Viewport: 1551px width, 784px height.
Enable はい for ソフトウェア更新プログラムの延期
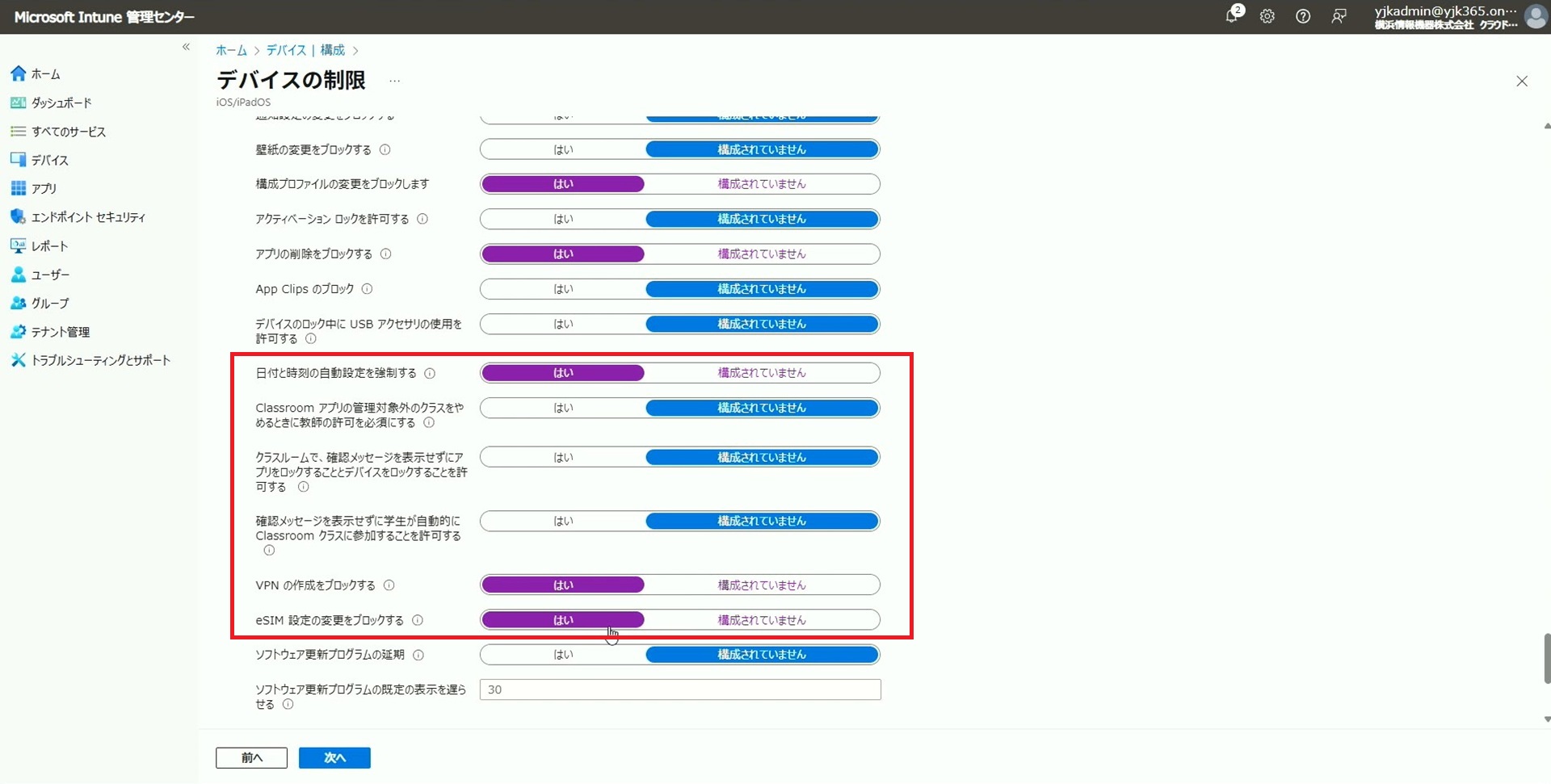tap(563, 655)
